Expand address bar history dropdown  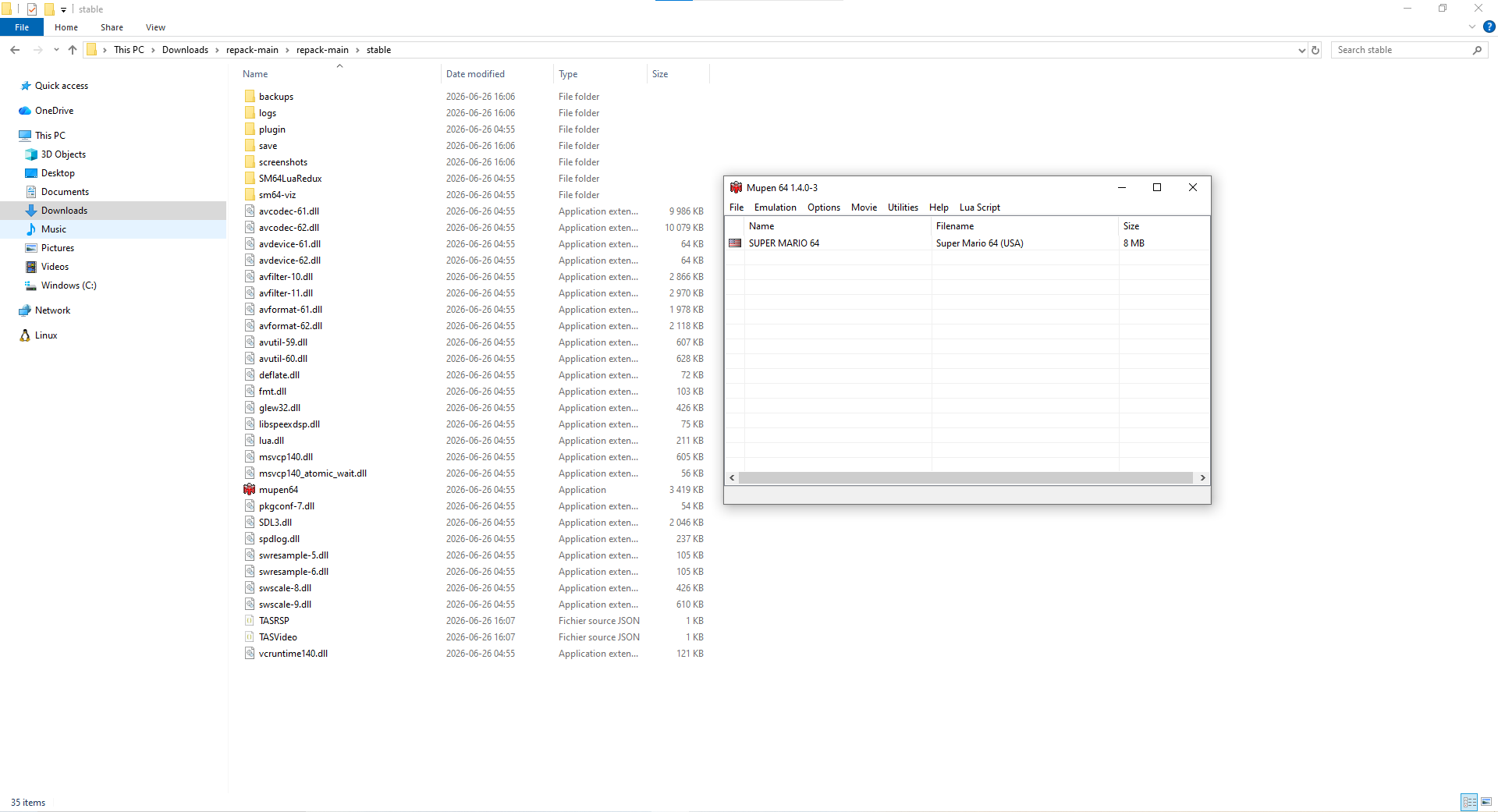pyautogui.click(x=1301, y=50)
